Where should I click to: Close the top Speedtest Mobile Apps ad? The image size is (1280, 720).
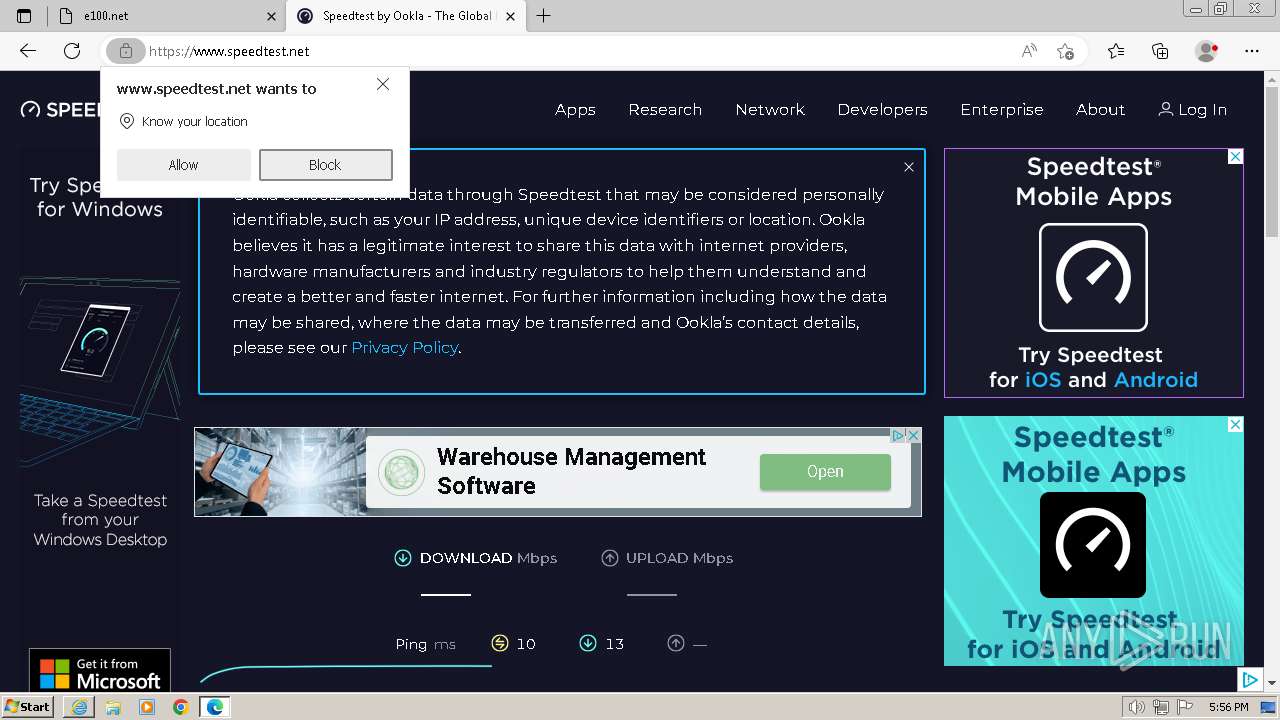tap(1235, 157)
